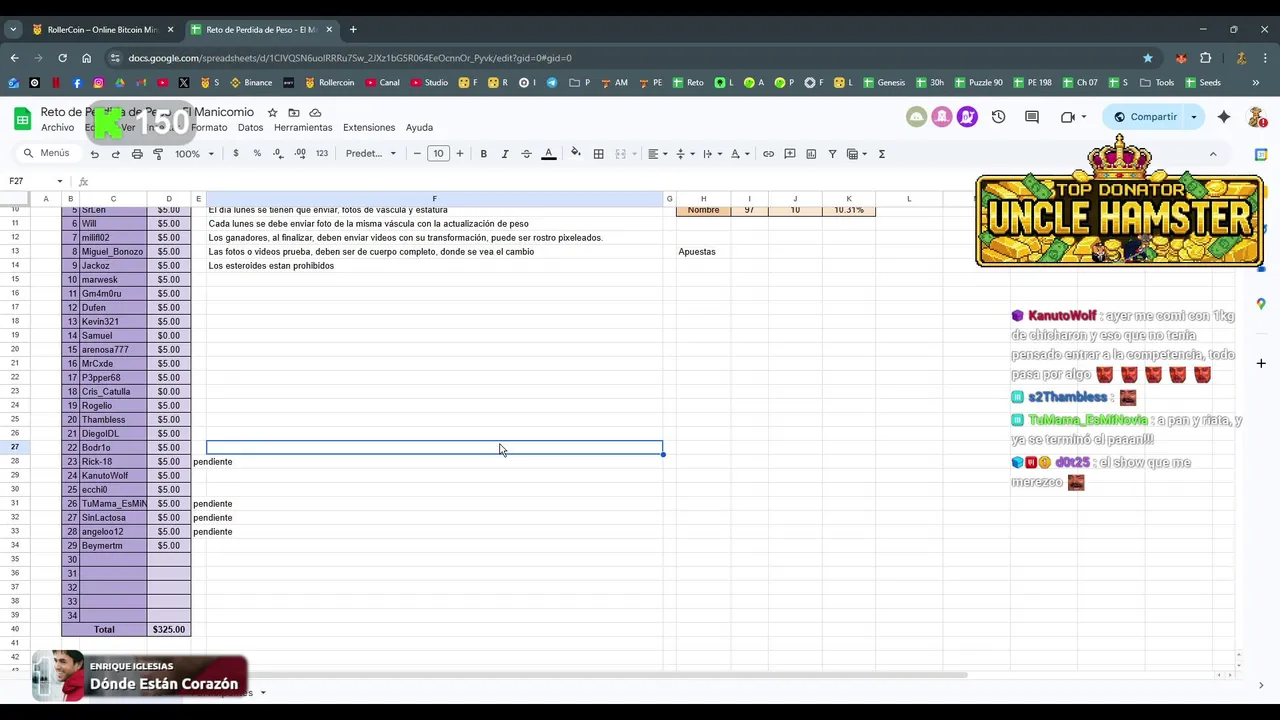Star the spreadsheet document

(272, 113)
